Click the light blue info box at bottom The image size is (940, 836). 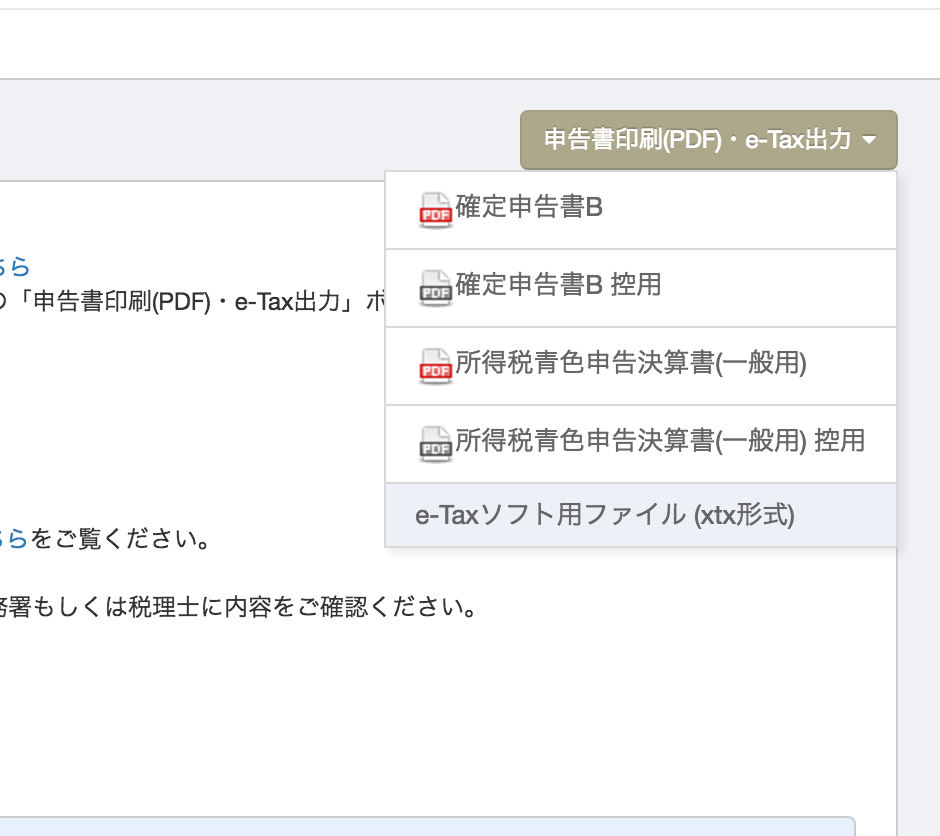click(430, 826)
